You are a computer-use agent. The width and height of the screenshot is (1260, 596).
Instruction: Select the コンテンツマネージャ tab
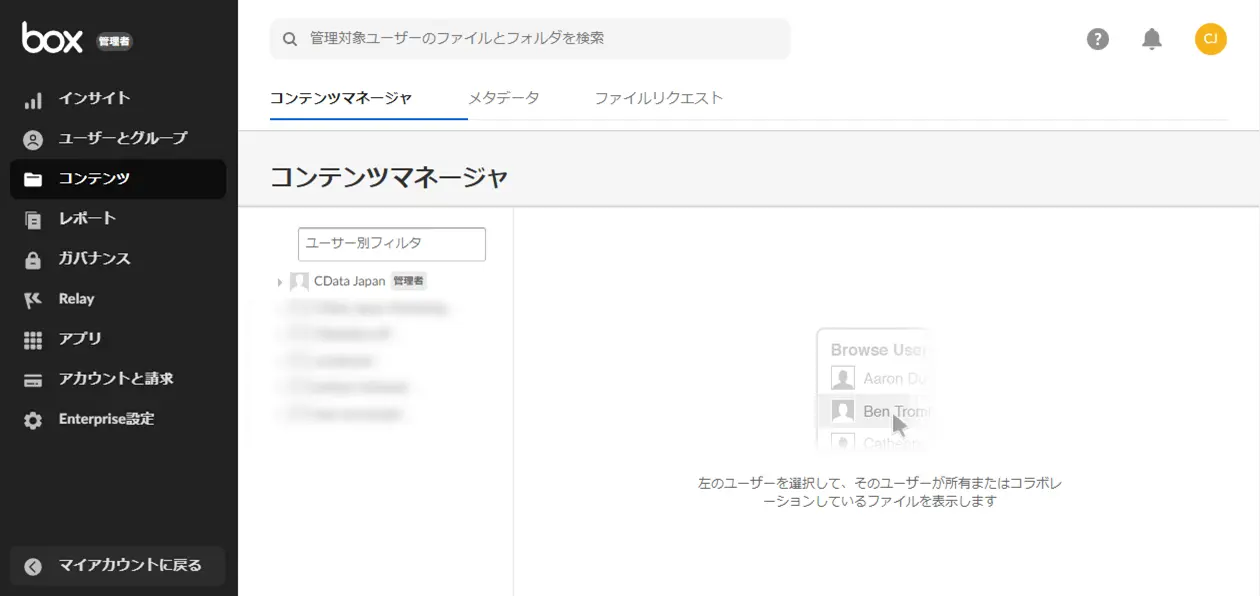coord(341,98)
